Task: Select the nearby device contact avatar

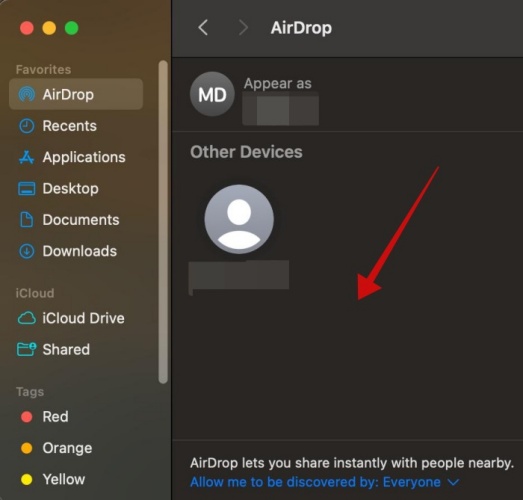Action: click(x=239, y=219)
